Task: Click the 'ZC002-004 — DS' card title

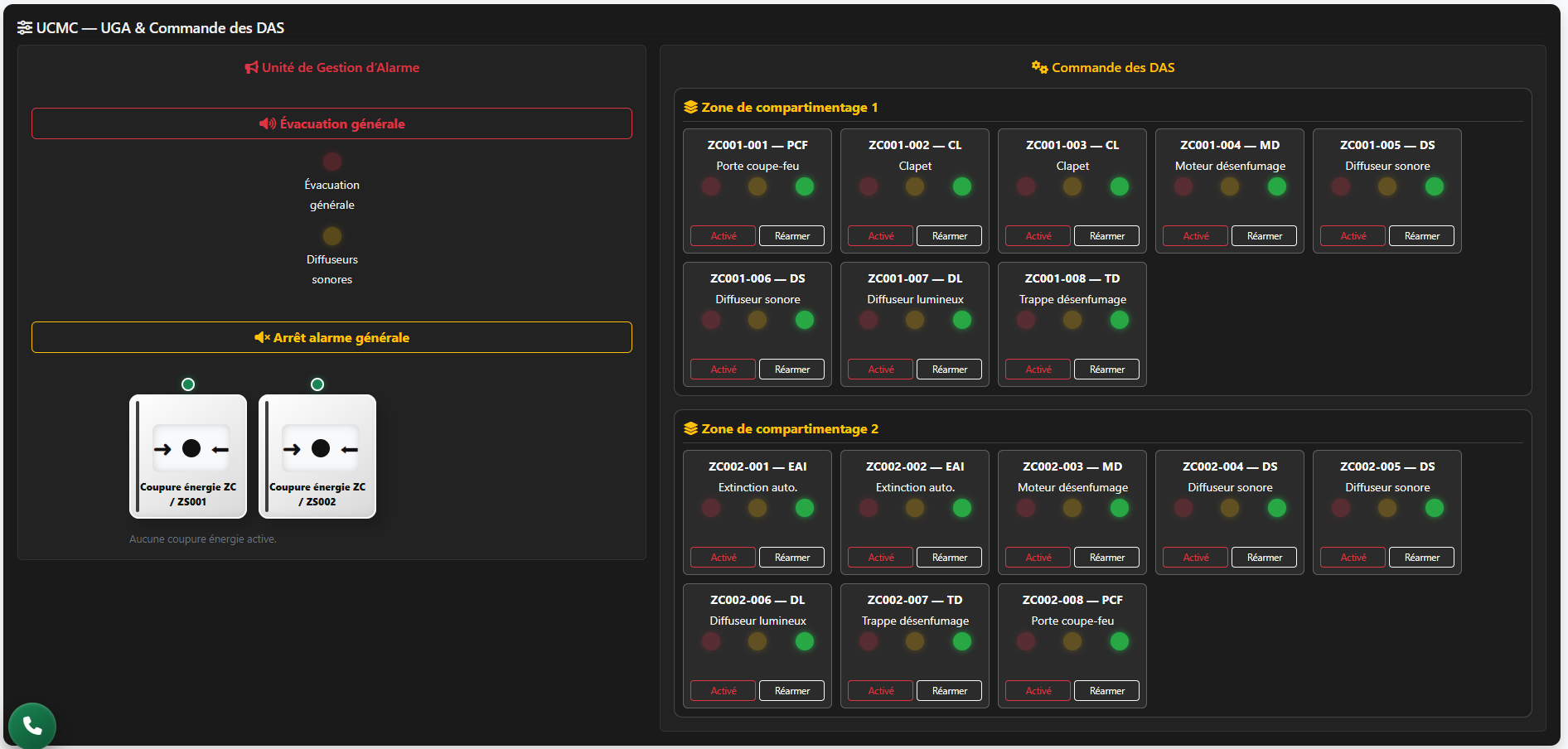Action: pos(1230,466)
